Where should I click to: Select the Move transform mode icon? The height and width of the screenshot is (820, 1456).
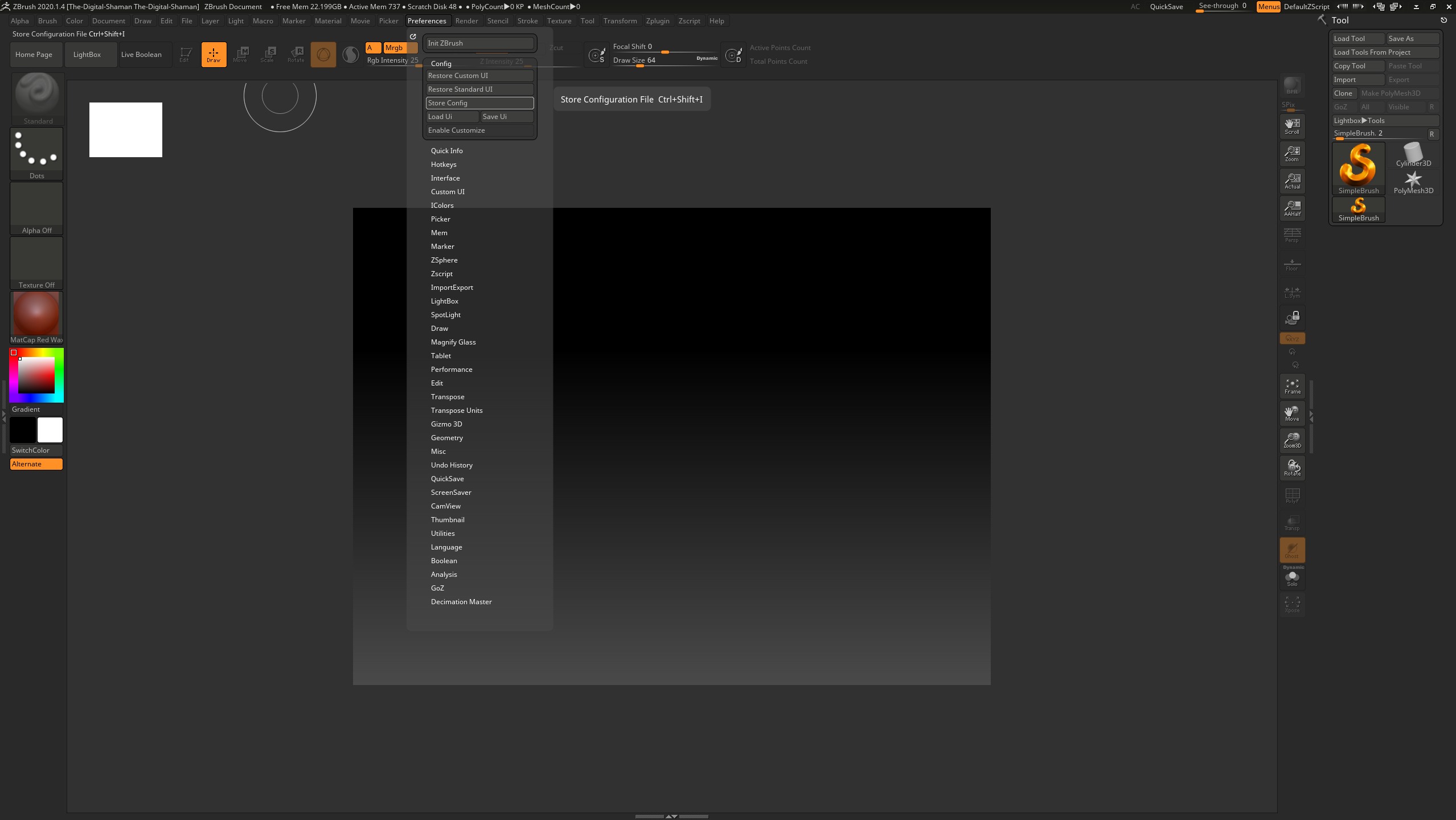[240, 54]
